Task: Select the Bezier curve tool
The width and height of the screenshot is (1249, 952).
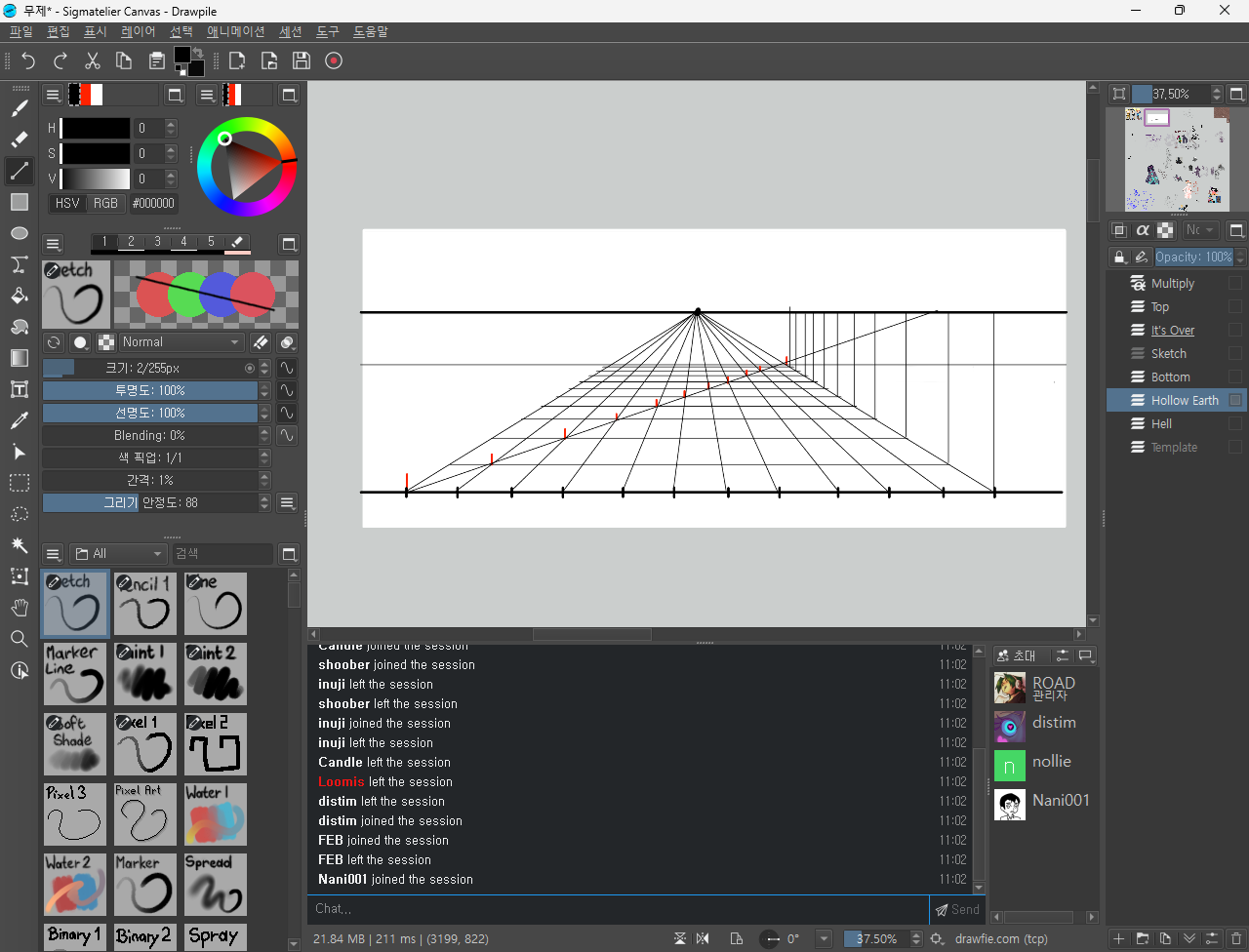Action: 20,264
